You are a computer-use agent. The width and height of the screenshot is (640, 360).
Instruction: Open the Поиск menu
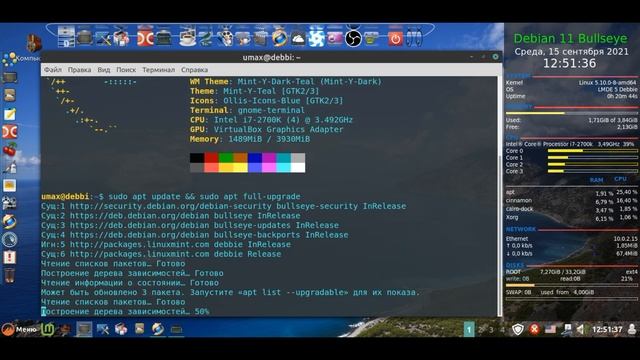[x=126, y=70]
